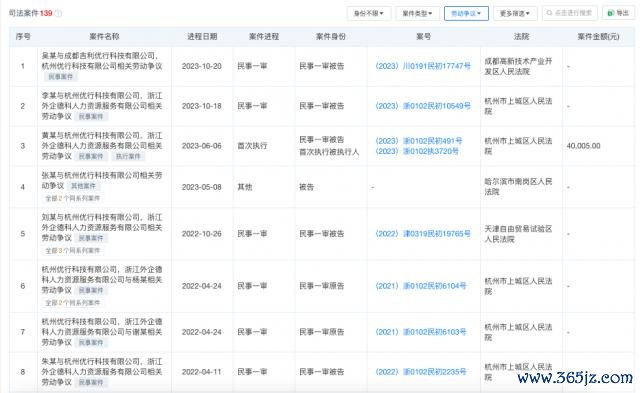This screenshot has height=393, width=640.
Task: Click the 序号 column header
Action: 23,36
